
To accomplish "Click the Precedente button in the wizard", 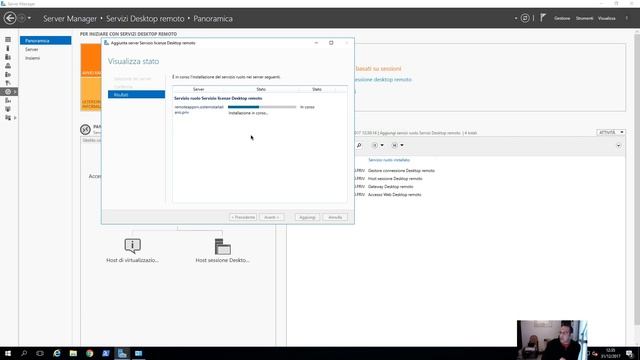I will [243, 217].
